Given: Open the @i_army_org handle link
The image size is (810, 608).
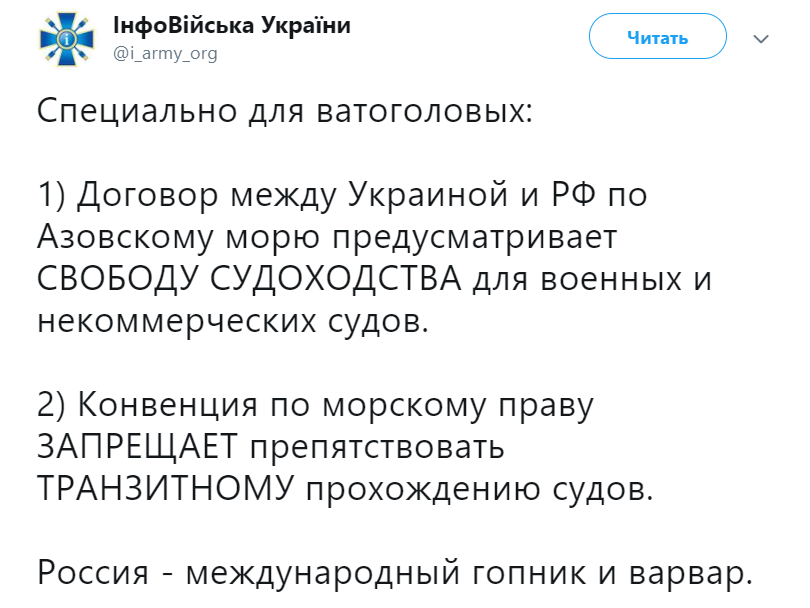Looking at the screenshot, I should coord(165,53).
